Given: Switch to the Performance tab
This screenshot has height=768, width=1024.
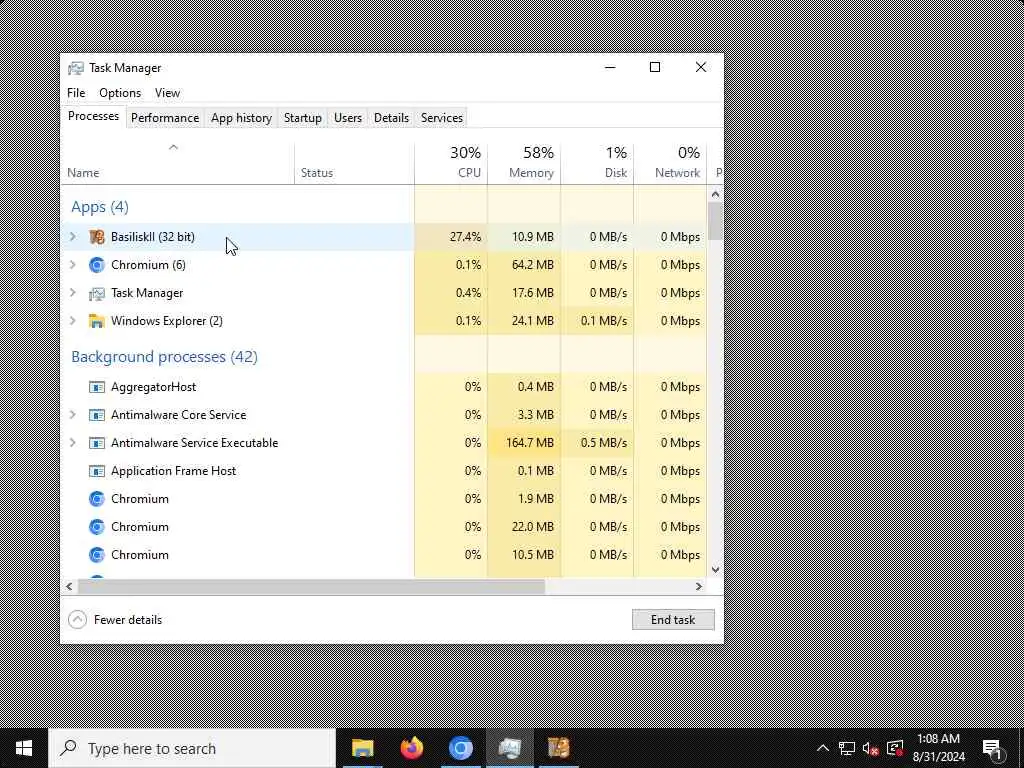Looking at the screenshot, I should tap(165, 118).
